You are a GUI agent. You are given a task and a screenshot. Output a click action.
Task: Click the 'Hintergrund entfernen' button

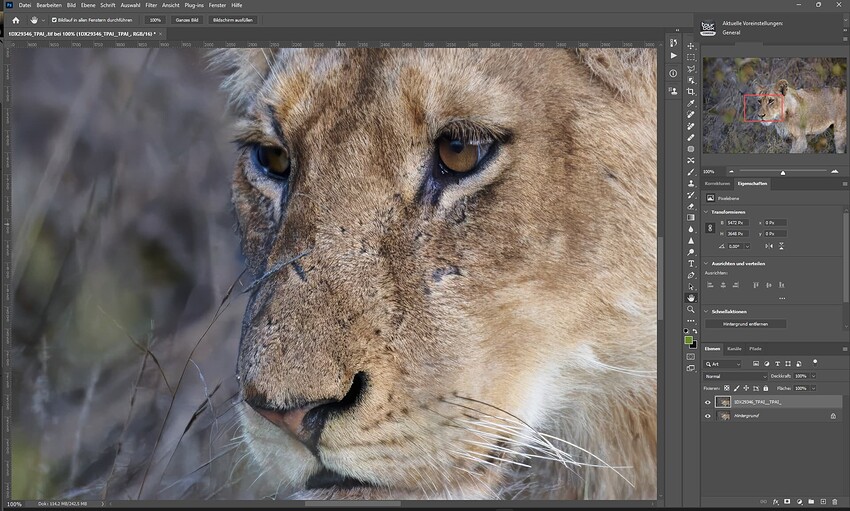745,324
